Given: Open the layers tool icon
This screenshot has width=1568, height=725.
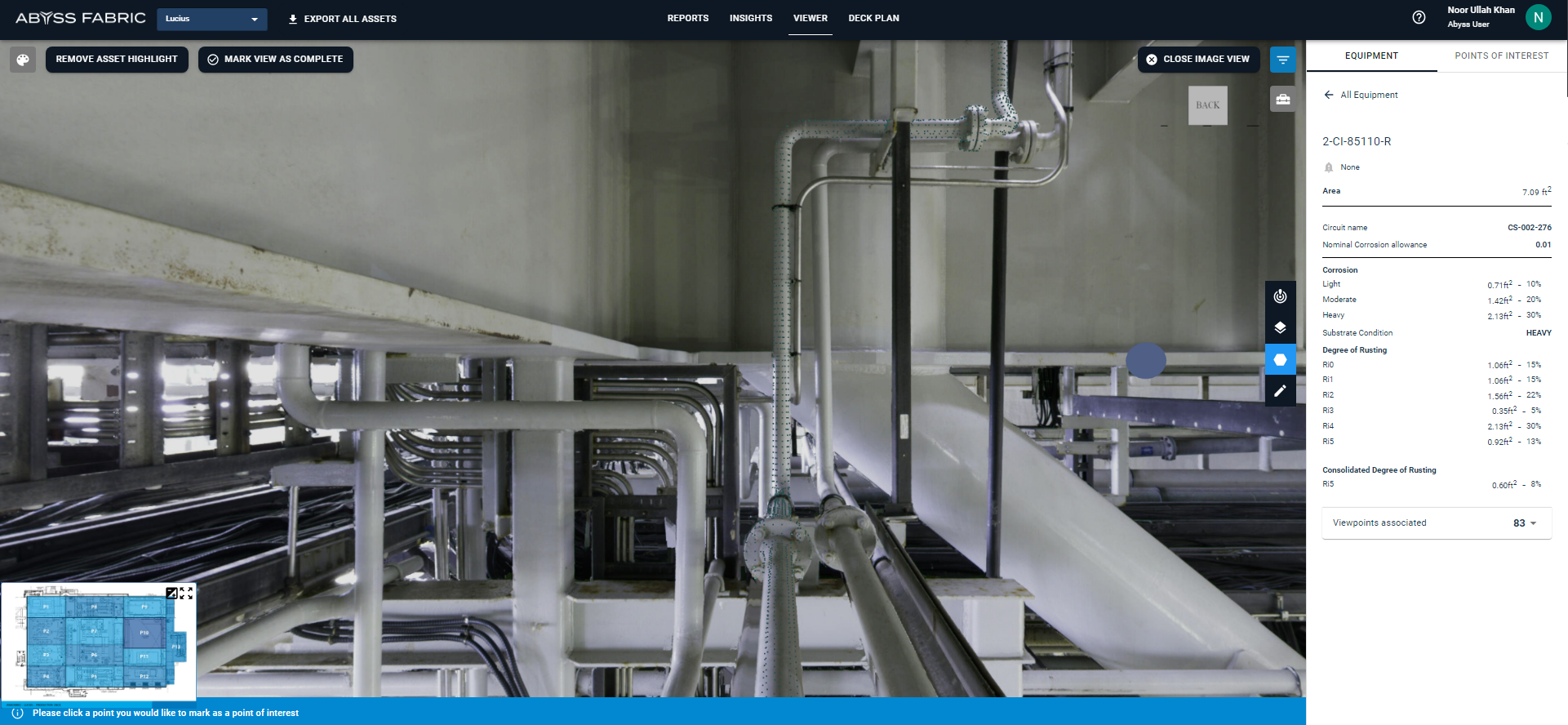Looking at the screenshot, I should (1280, 328).
